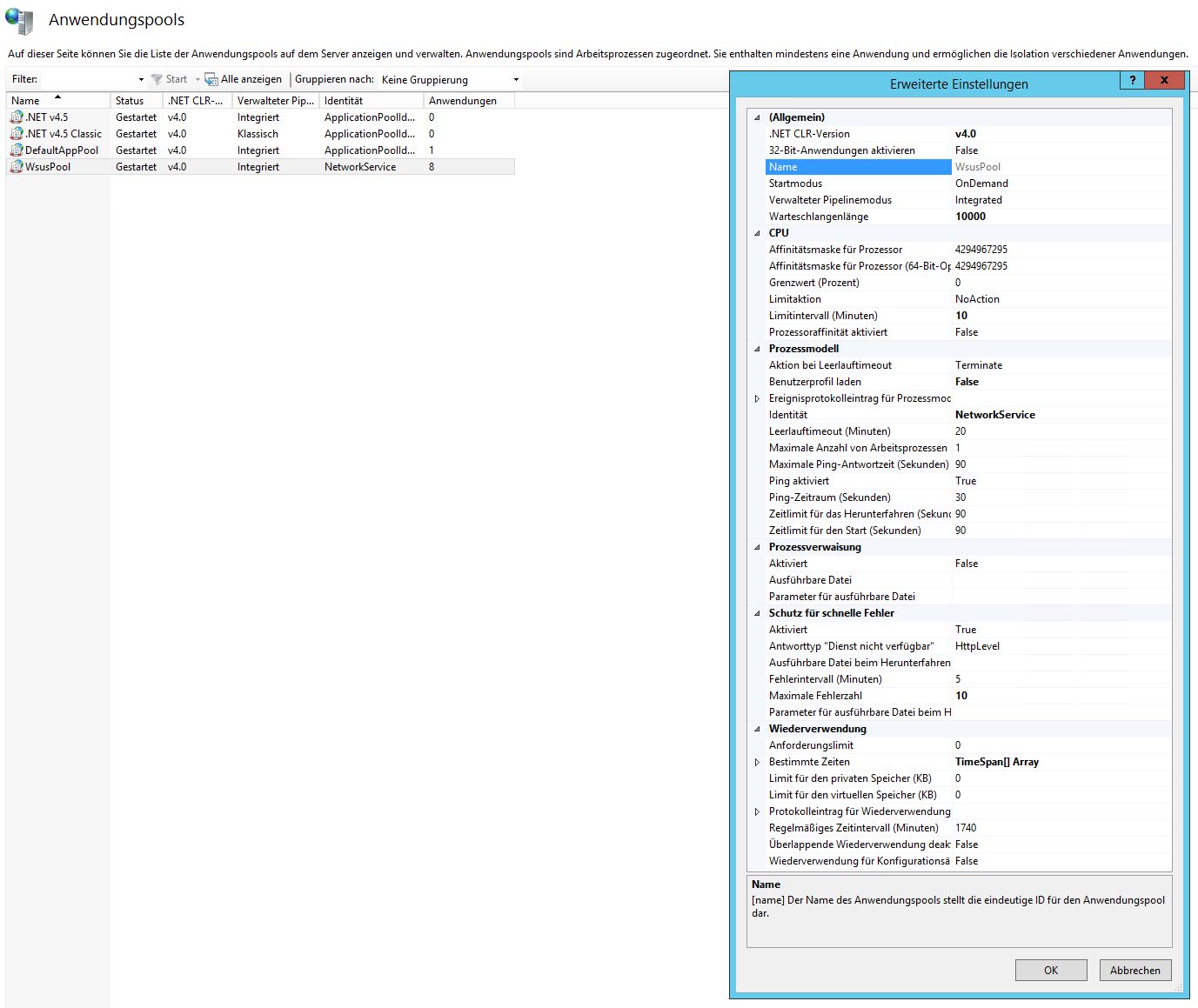
Task: Click the Klassisch pipeline cell
Action: click(x=258, y=133)
